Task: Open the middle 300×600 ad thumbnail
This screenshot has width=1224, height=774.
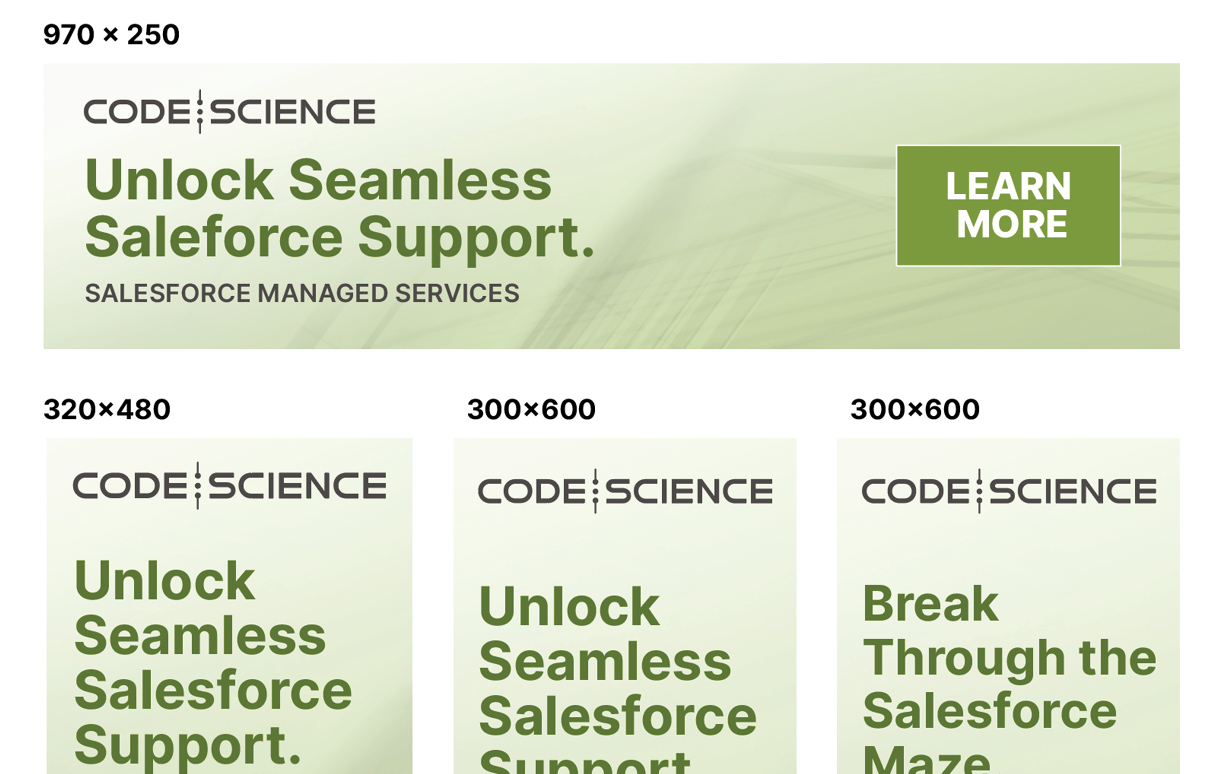Action: 625,606
